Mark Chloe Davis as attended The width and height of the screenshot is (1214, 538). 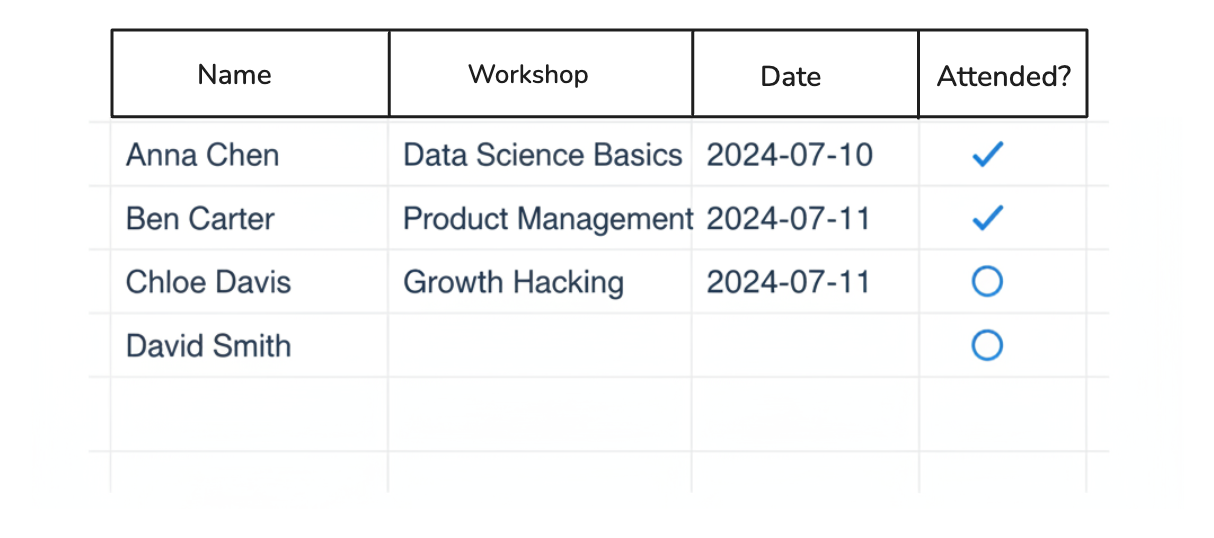point(987,282)
